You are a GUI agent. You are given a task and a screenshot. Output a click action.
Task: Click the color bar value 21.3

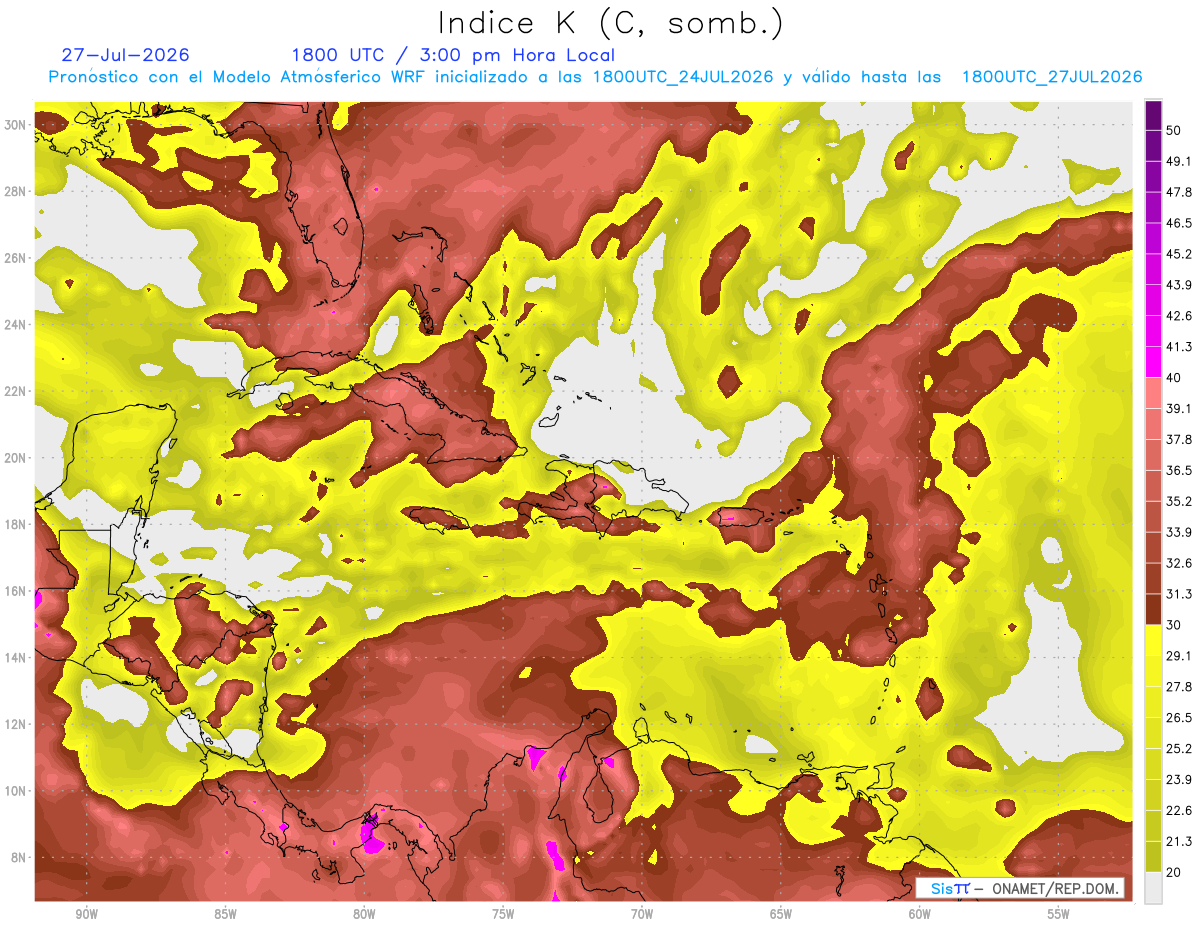click(1180, 842)
